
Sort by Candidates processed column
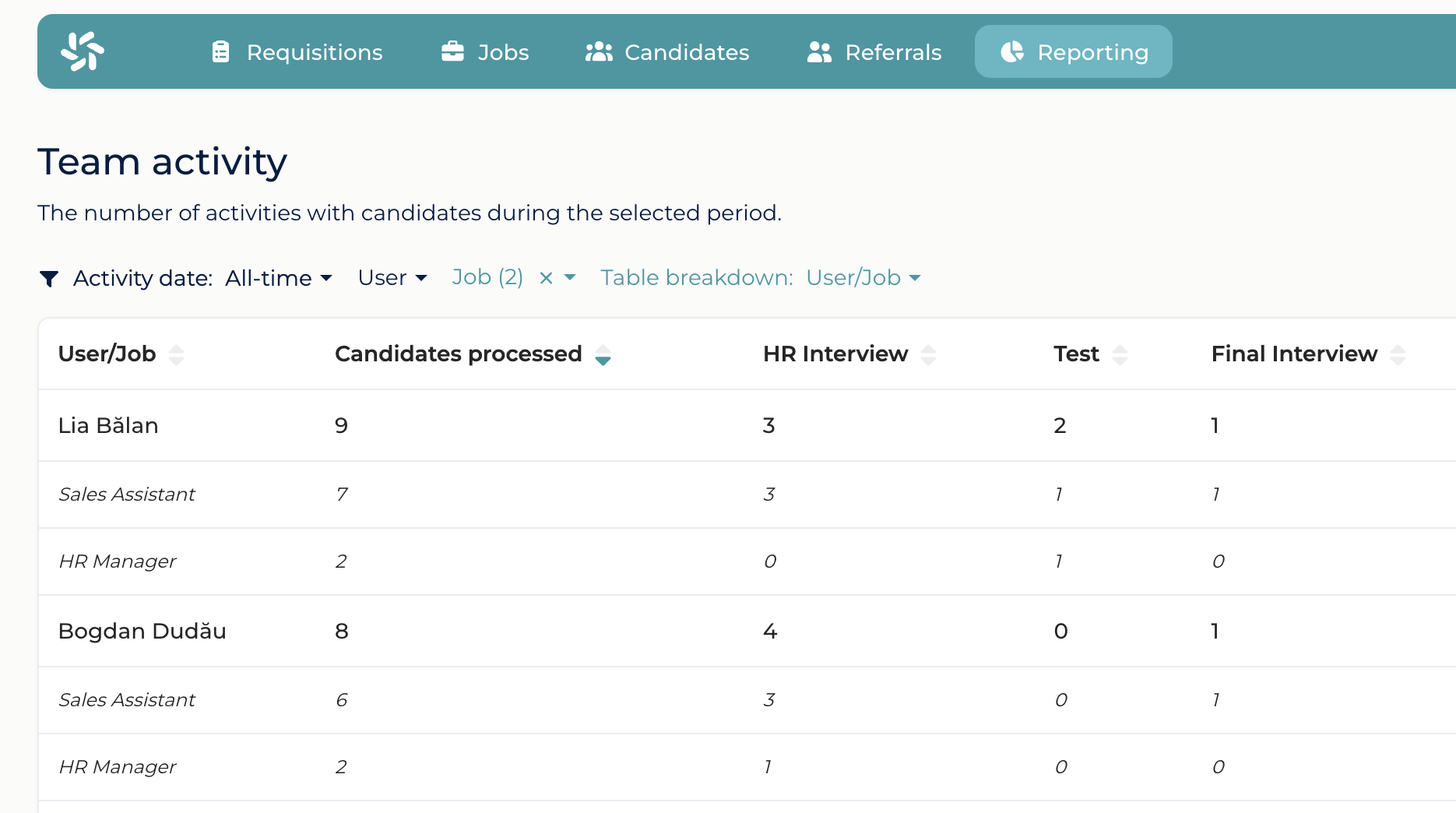click(x=603, y=355)
